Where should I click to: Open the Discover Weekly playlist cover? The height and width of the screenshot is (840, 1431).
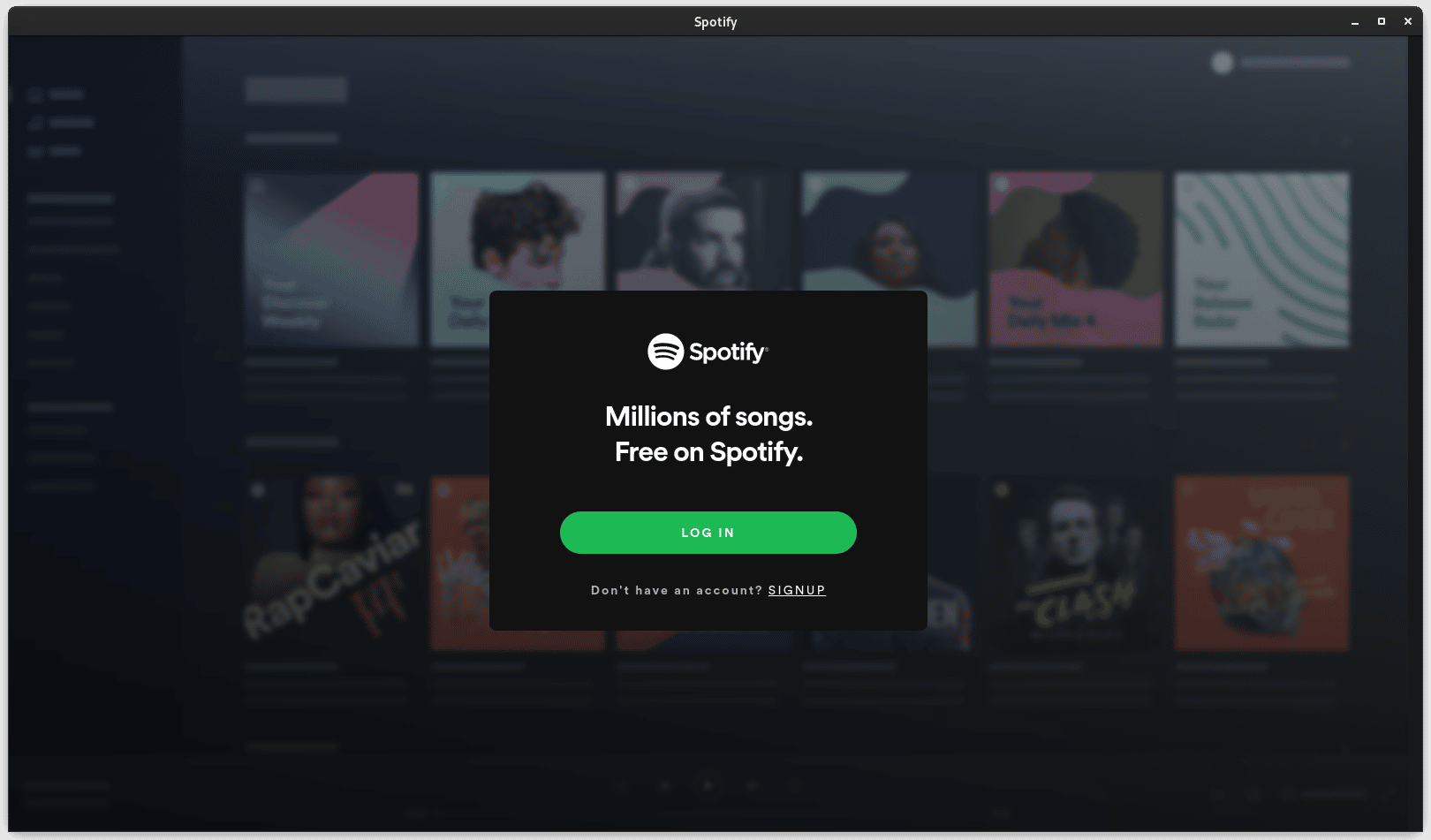[x=332, y=259]
